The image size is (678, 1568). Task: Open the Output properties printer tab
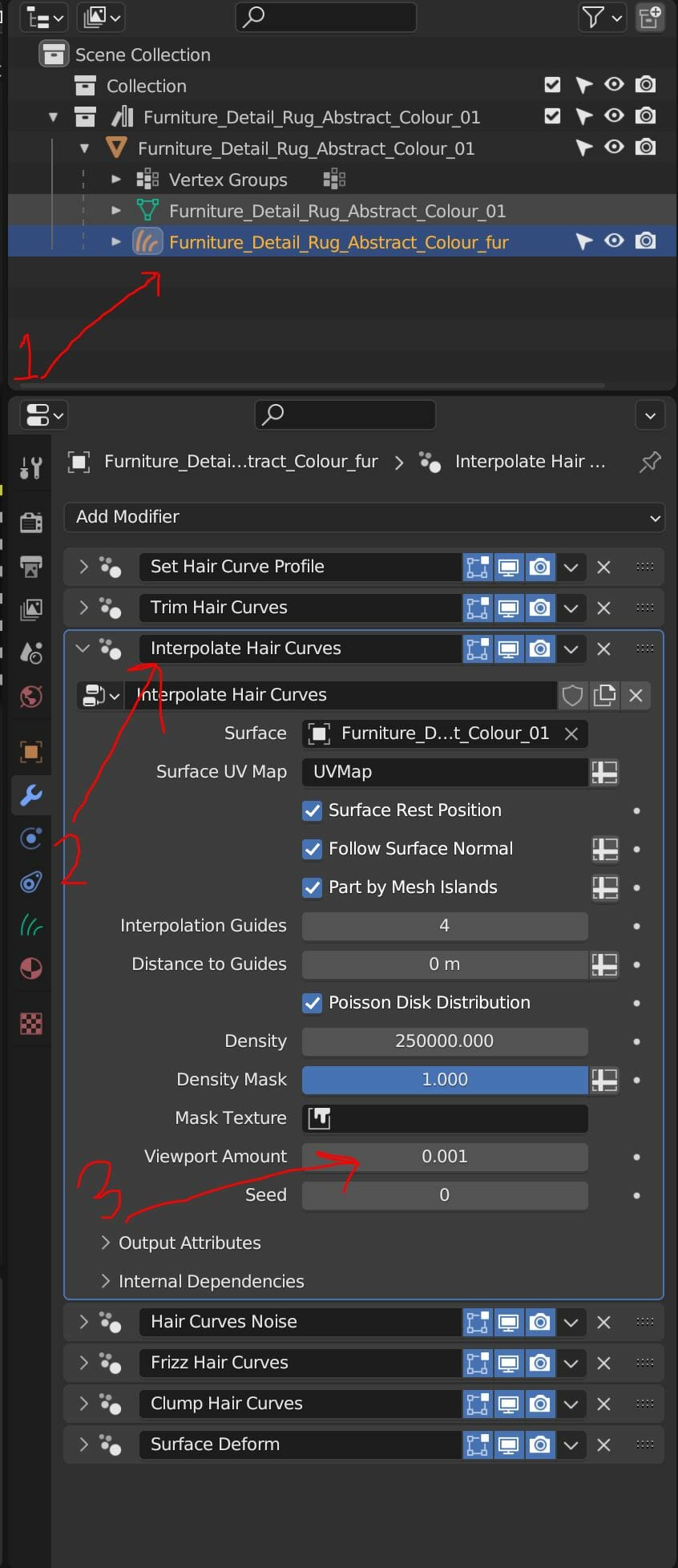(x=30, y=566)
